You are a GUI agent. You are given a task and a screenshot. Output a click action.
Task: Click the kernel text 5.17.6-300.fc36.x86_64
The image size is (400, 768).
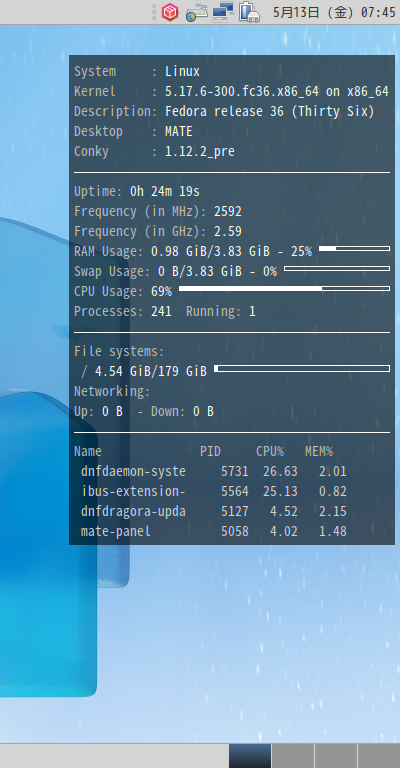pyautogui.click(x=242, y=92)
